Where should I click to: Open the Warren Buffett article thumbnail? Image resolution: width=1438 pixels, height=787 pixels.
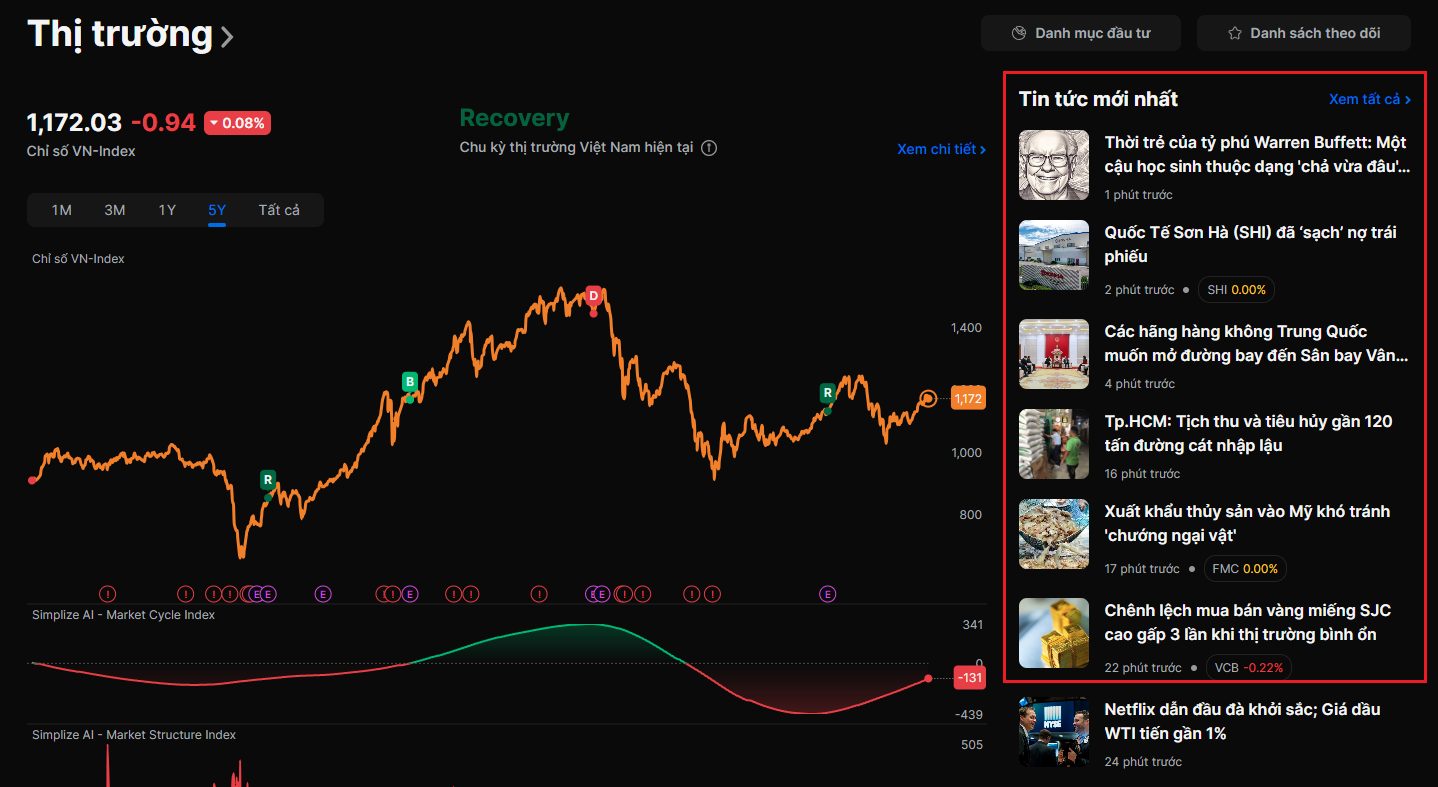[1054, 165]
